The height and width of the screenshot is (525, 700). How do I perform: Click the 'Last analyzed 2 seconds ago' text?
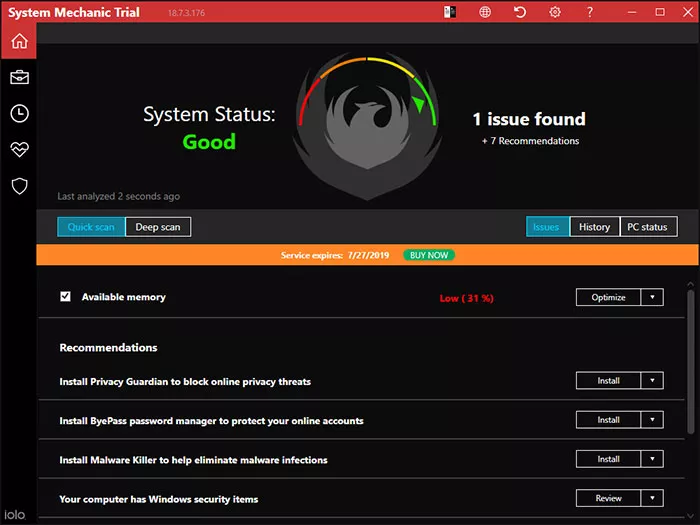coord(119,196)
